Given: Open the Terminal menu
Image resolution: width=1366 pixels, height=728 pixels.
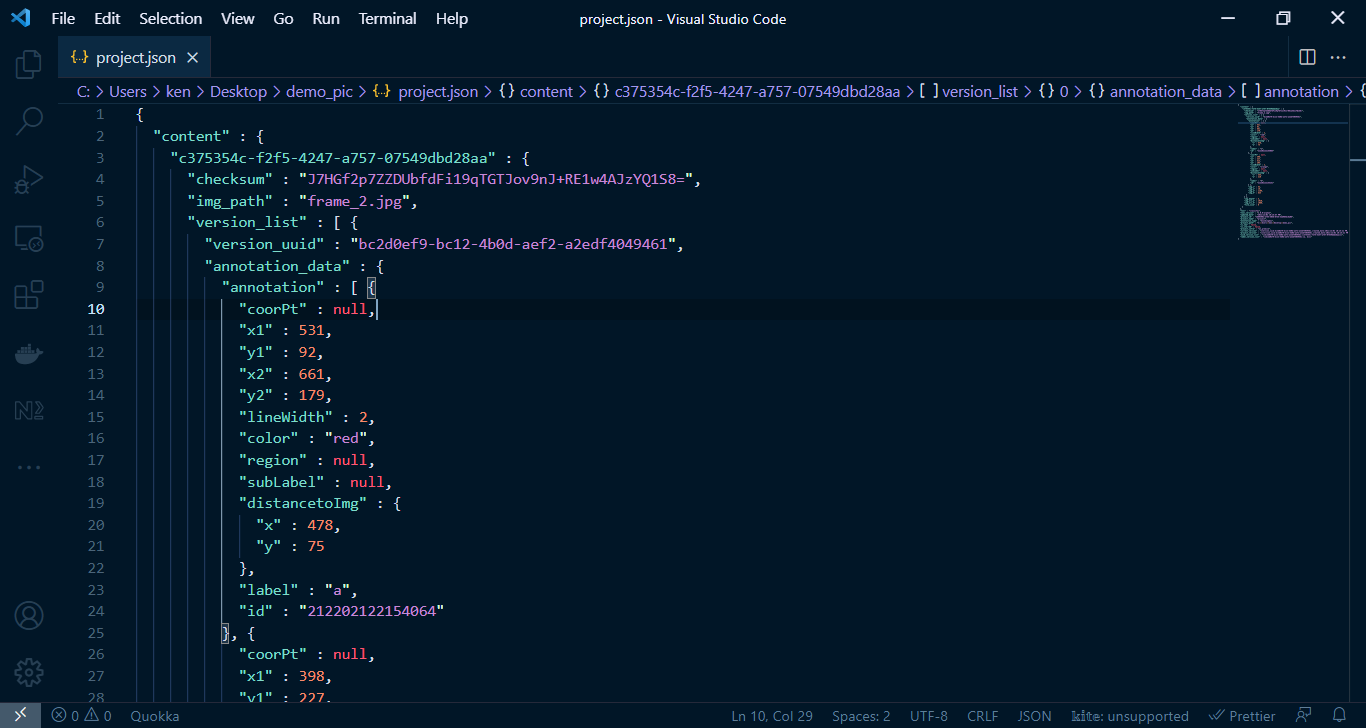Looking at the screenshot, I should 387,18.
